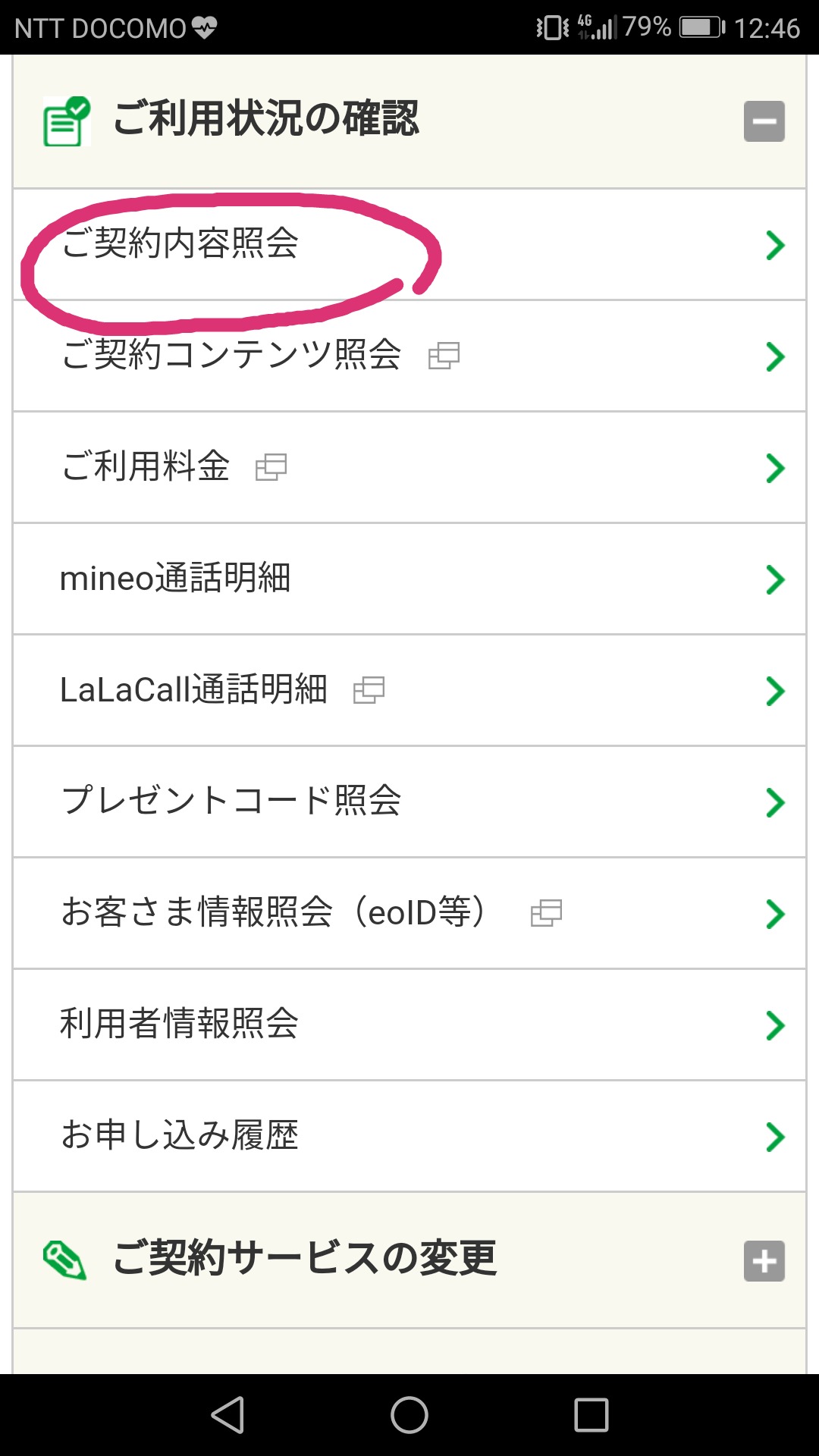Tap the green chevron on プレゼントコード照会 row
The width and height of the screenshot is (819, 1456).
[774, 802]
